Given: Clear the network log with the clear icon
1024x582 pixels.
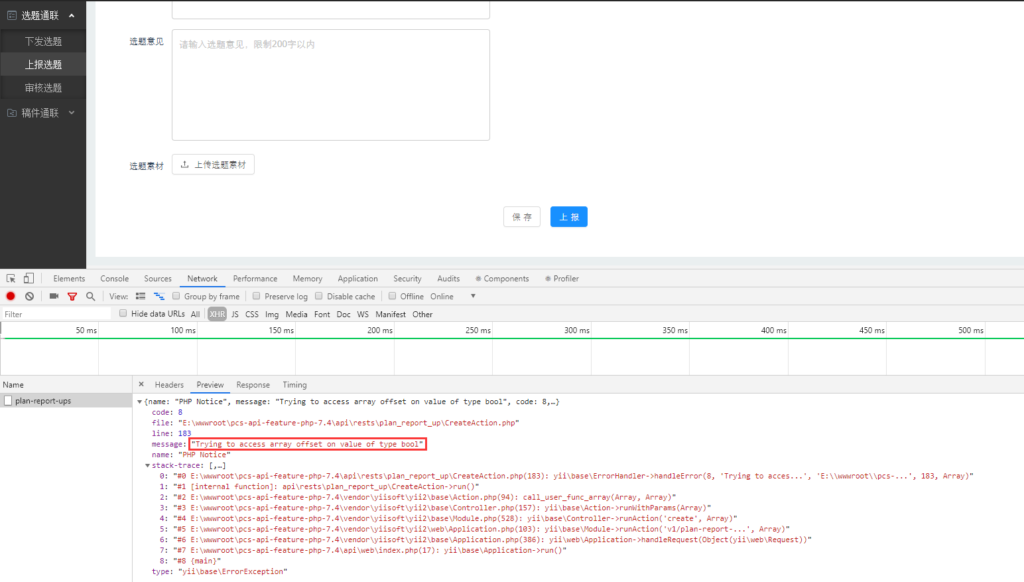Looking at the screenshot, I should [x=30, y=296].
